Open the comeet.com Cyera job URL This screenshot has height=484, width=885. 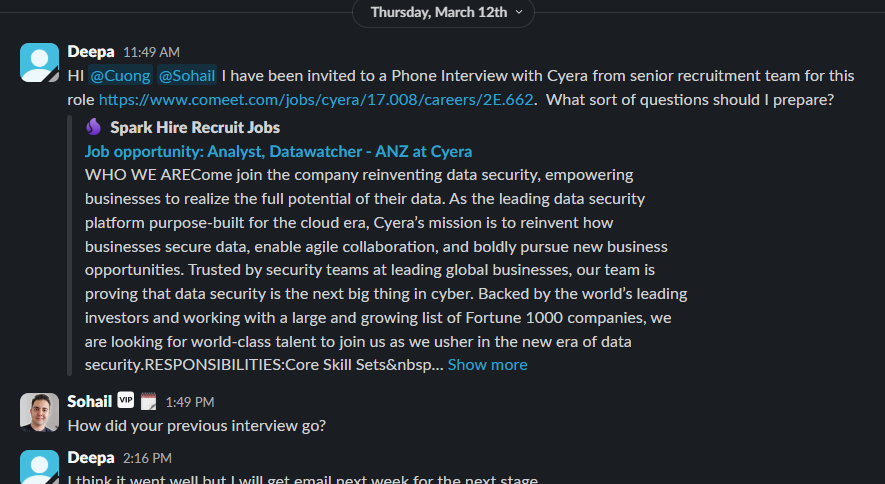tap(316, 99)
